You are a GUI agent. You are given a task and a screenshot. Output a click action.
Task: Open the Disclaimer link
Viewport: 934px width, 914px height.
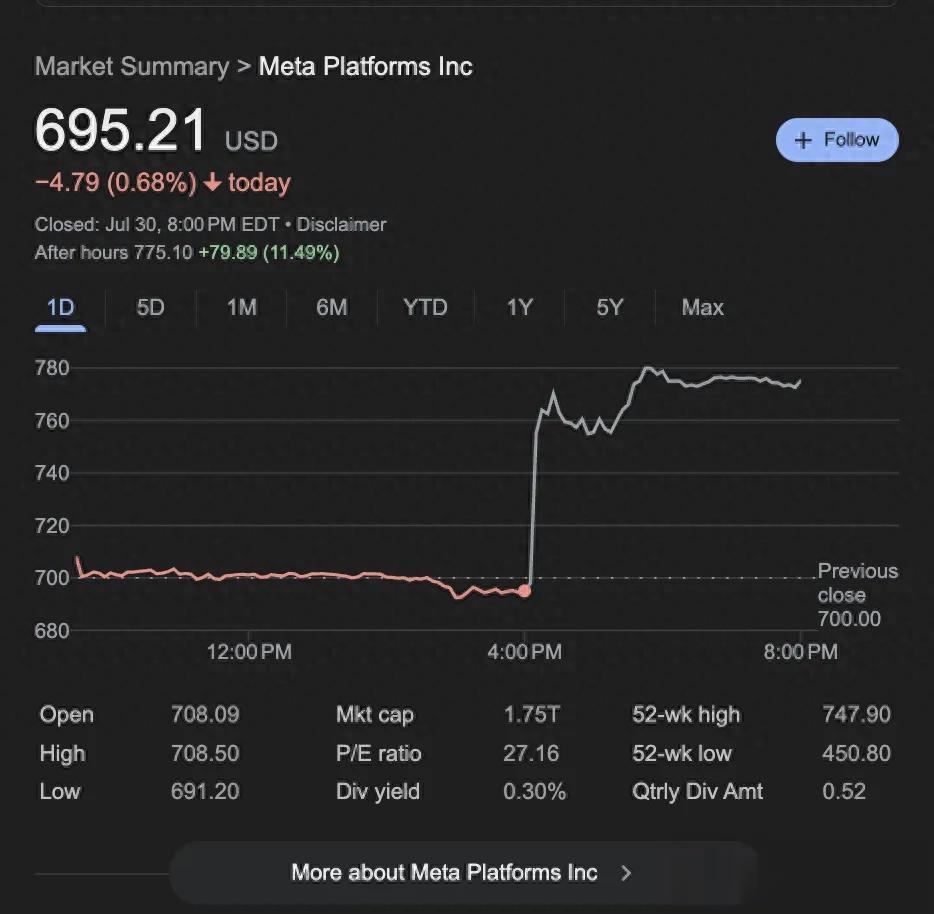tap(340, 224)
